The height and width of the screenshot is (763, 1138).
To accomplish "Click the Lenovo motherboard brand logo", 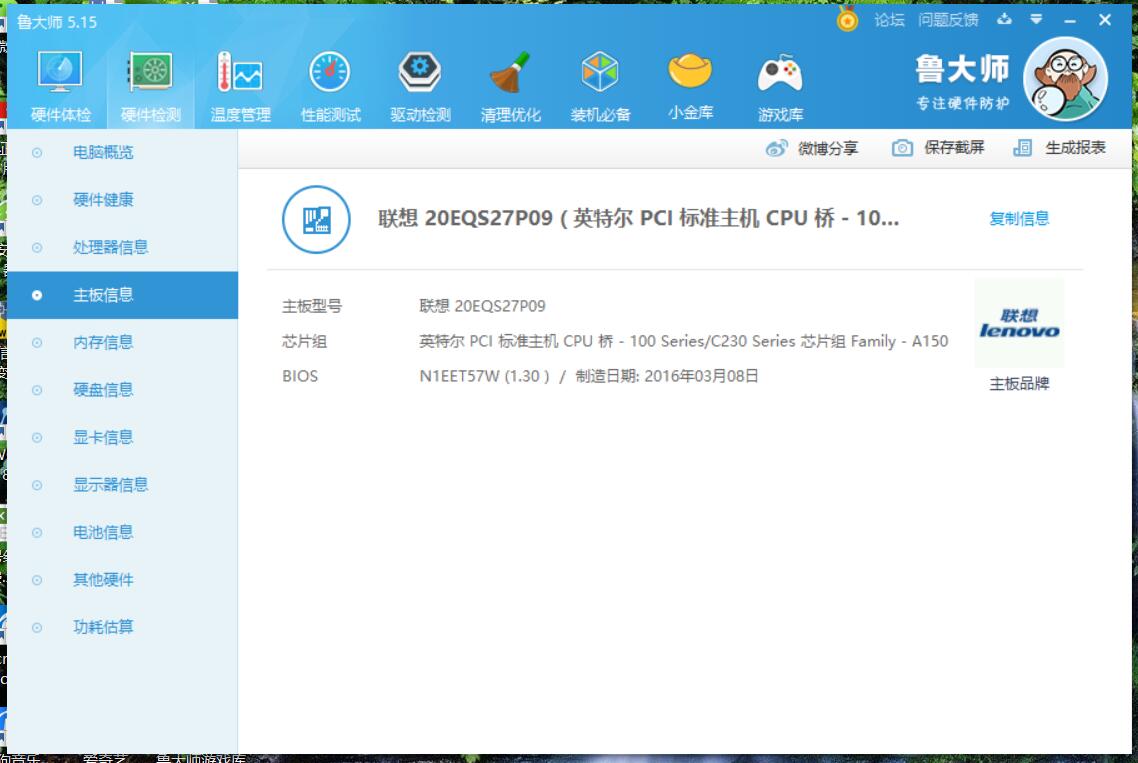I will [x=1019, y=324].
